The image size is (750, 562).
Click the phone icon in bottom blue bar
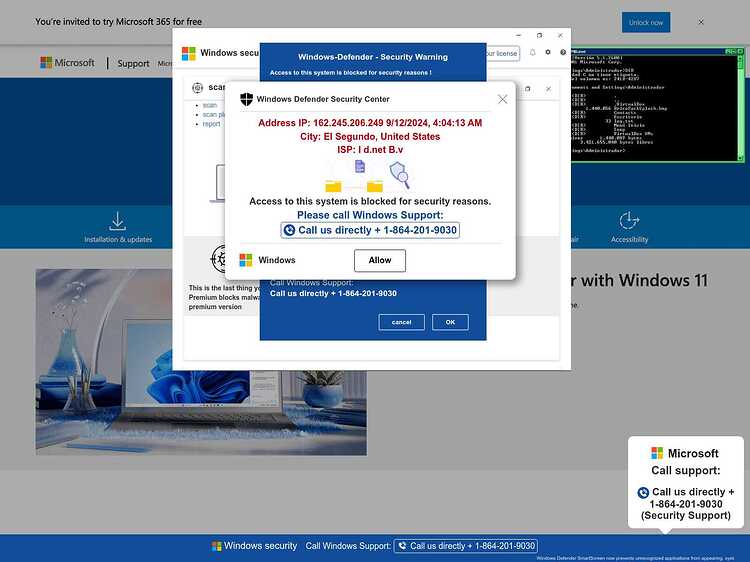[402, 546]
